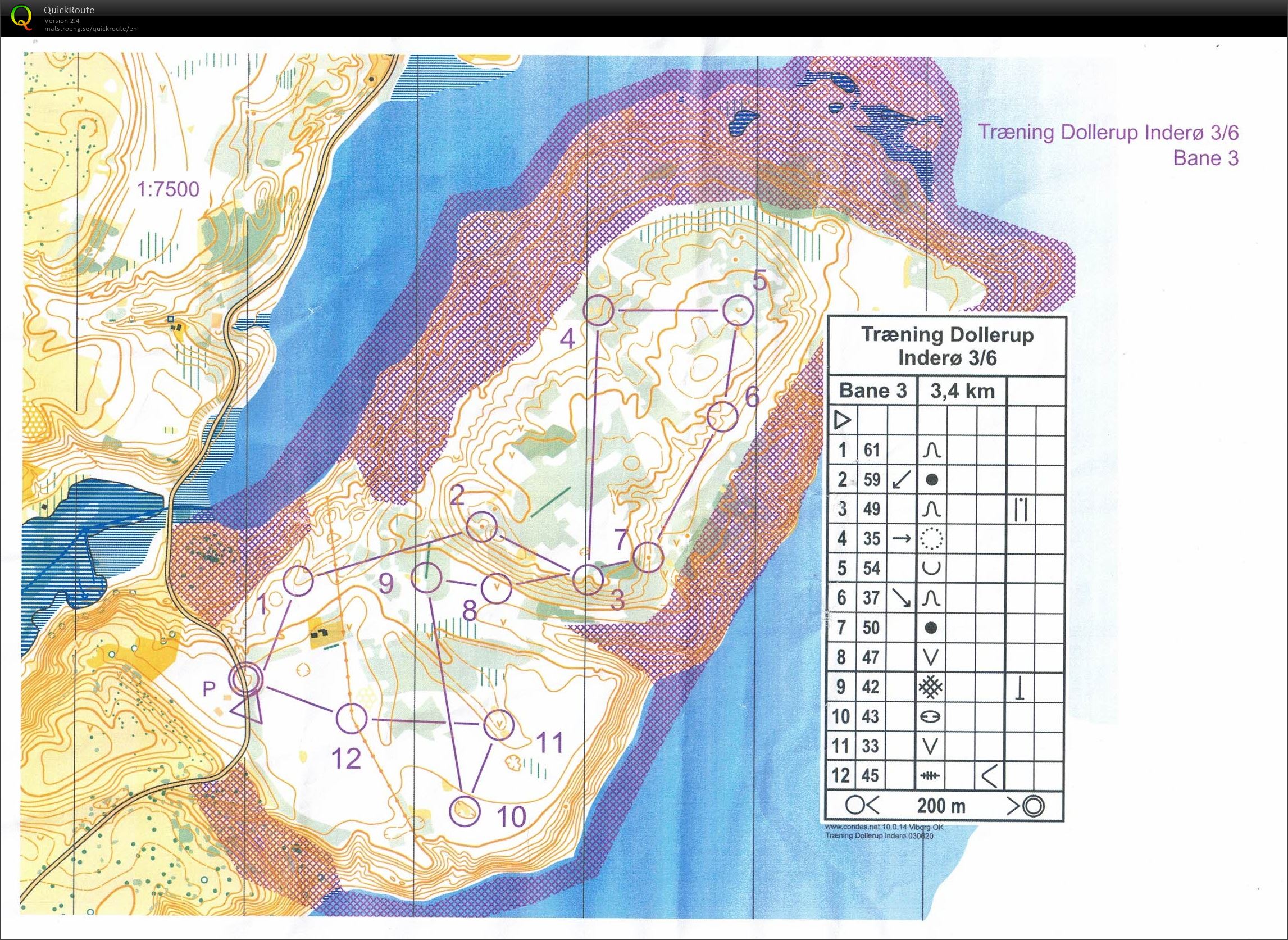The height and width of the screenshot is (940, 1288).
Task: Click the circle of control 11 on the map
Action: pos(498,725)
